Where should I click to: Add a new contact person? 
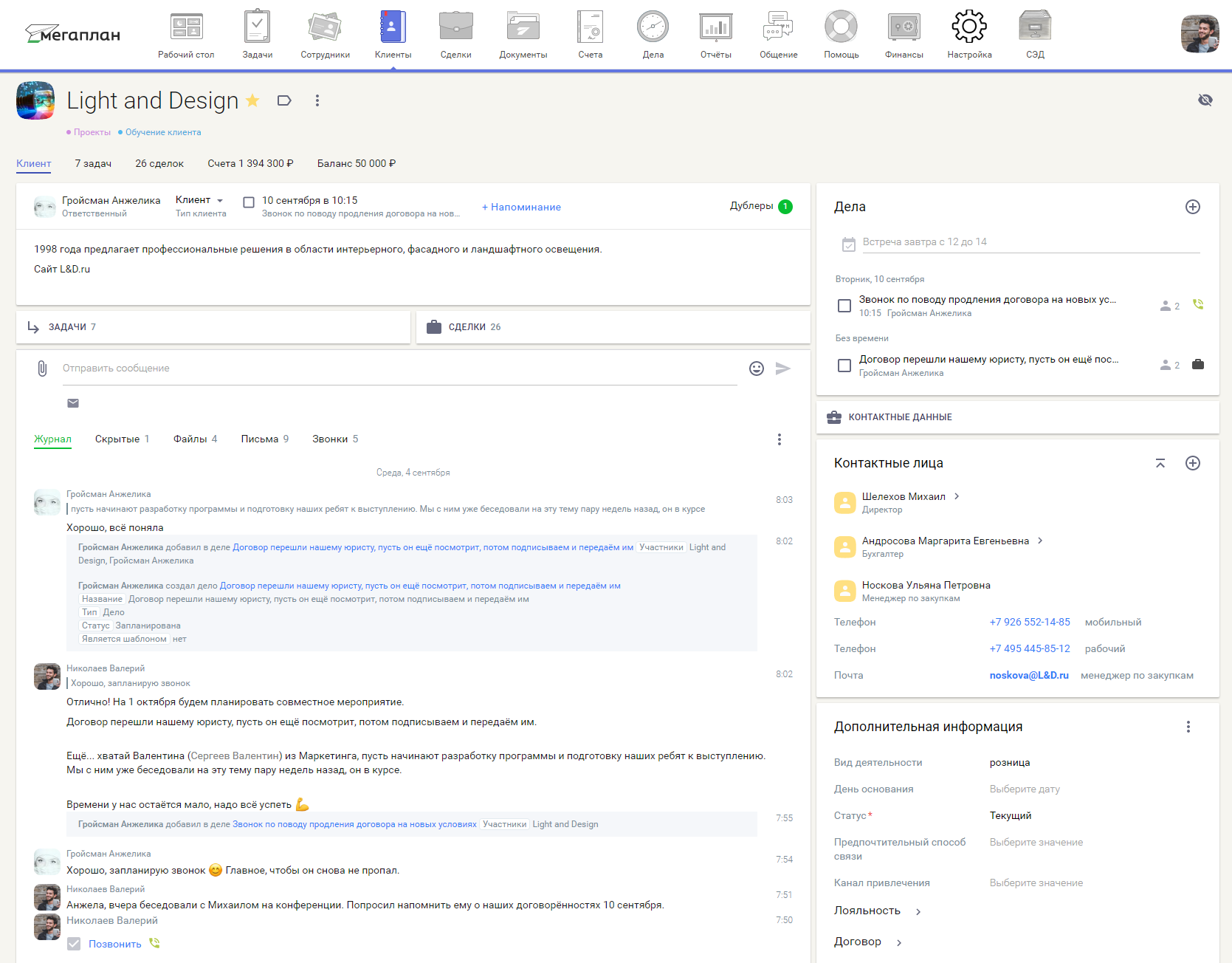(x=1193, y=463)
